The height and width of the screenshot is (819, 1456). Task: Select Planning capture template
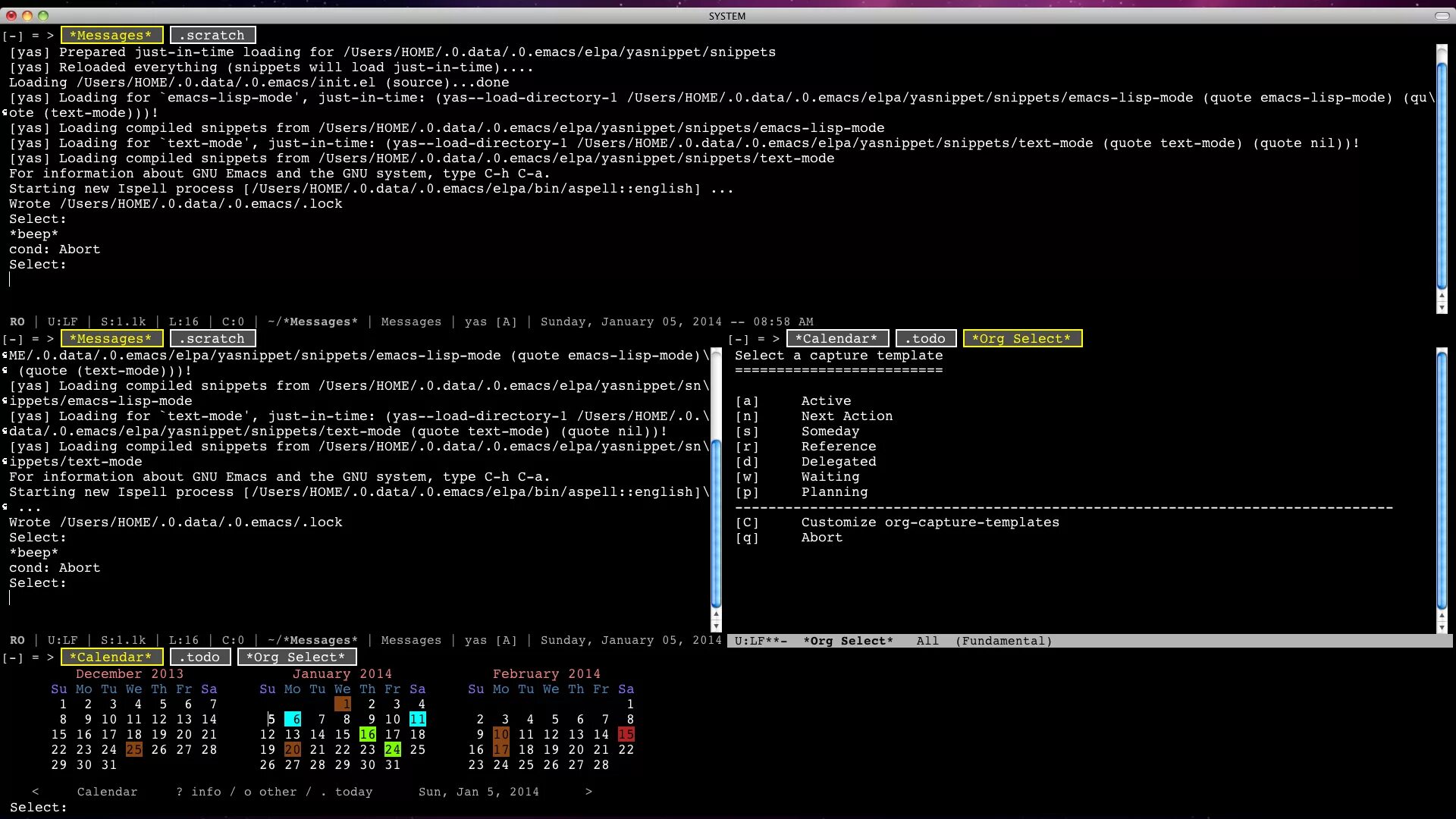point(802,492)
